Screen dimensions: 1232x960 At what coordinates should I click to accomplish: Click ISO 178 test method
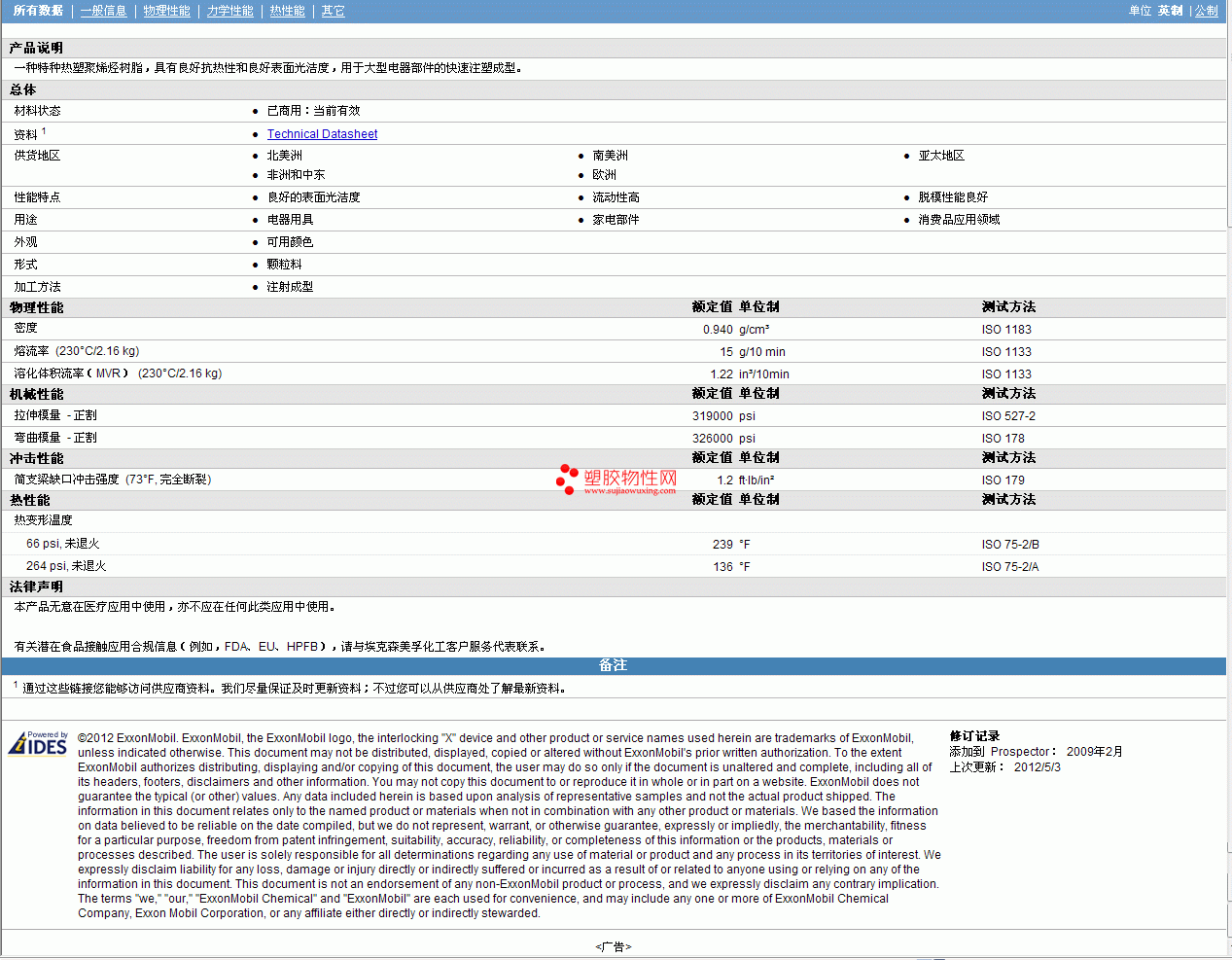tap(1003, 439)
